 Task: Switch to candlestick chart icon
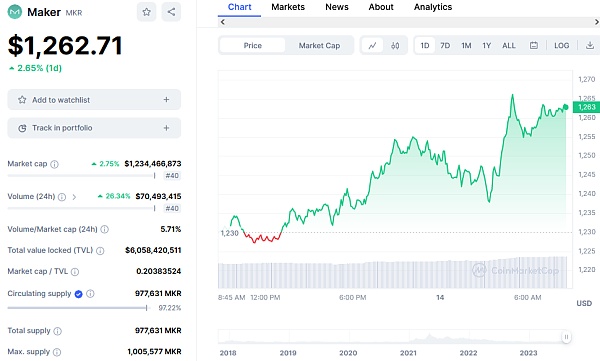[395, 46]
